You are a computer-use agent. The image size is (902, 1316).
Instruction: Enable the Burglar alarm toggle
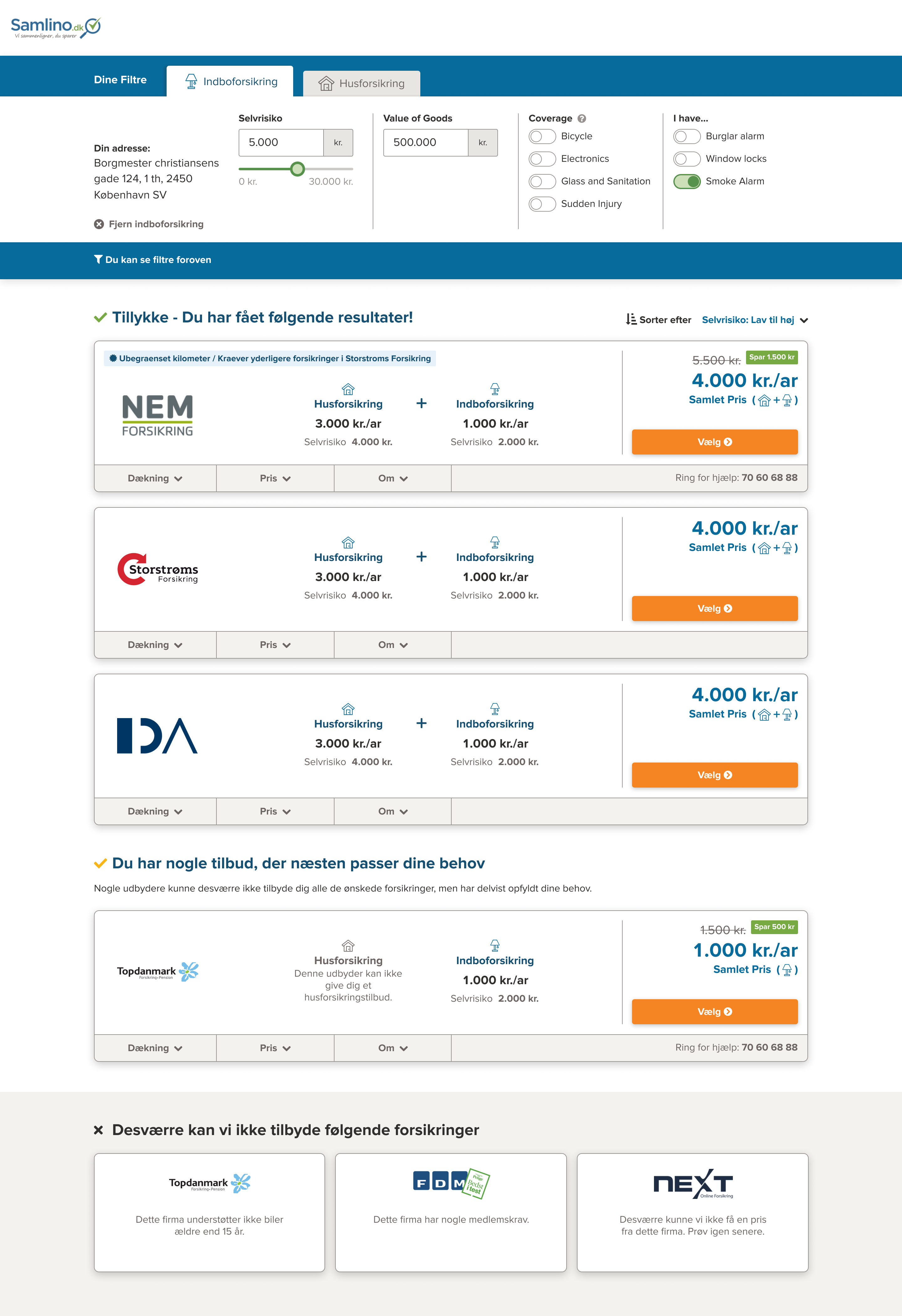687,136
